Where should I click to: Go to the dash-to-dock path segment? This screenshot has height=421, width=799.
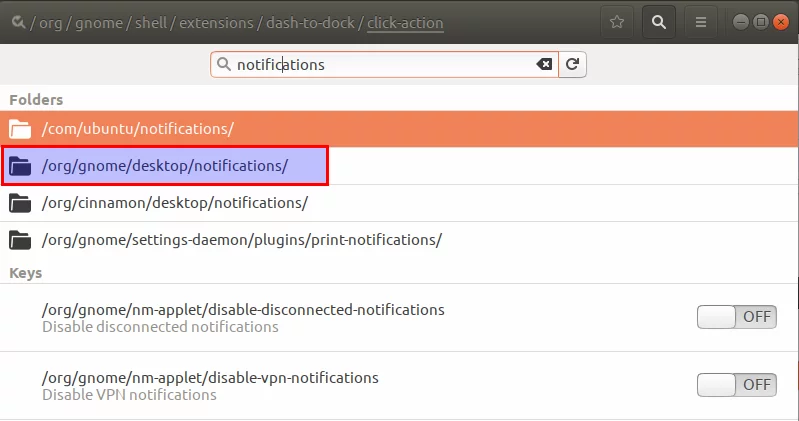310,23
